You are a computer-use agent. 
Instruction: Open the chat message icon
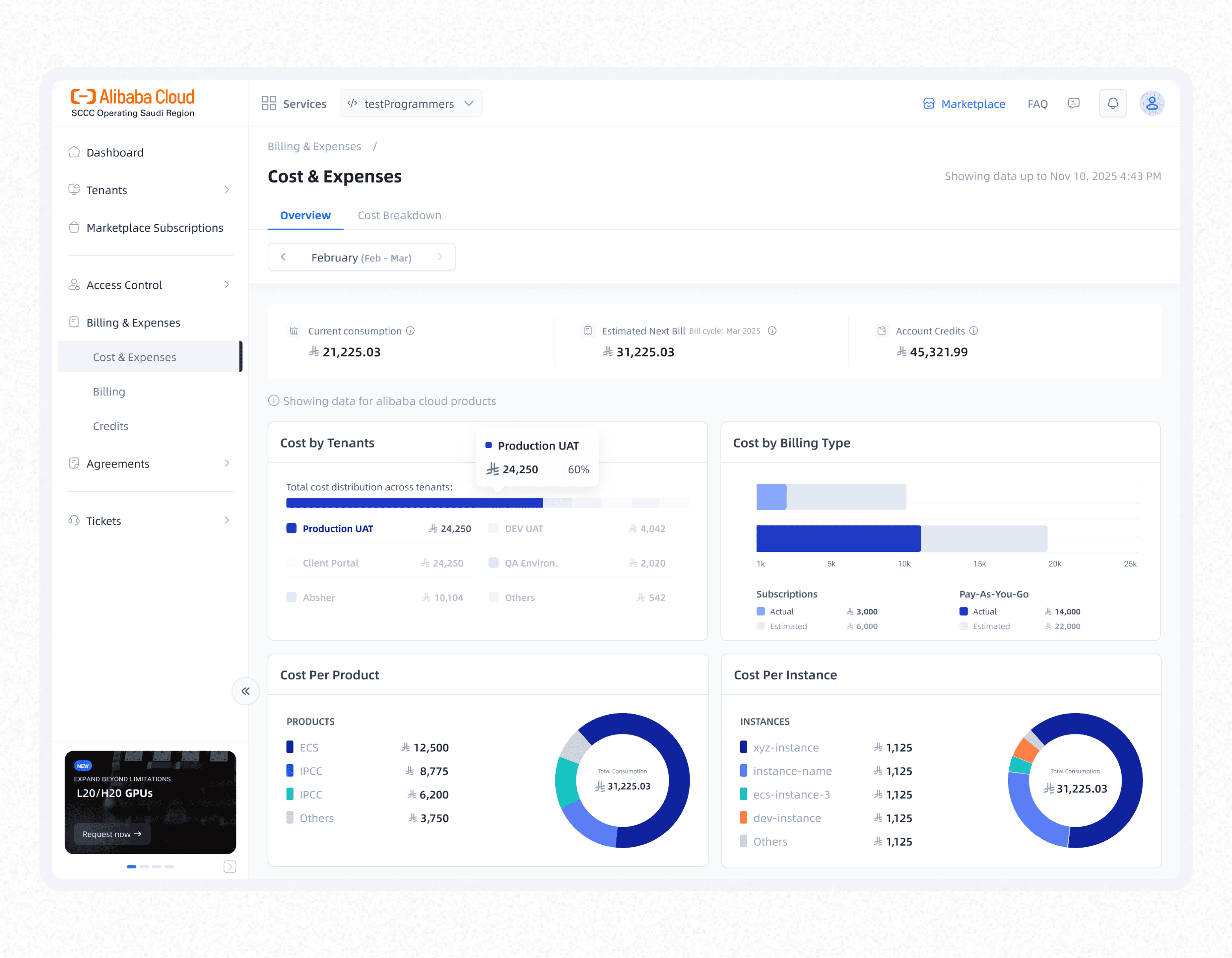coord(1074,103)
